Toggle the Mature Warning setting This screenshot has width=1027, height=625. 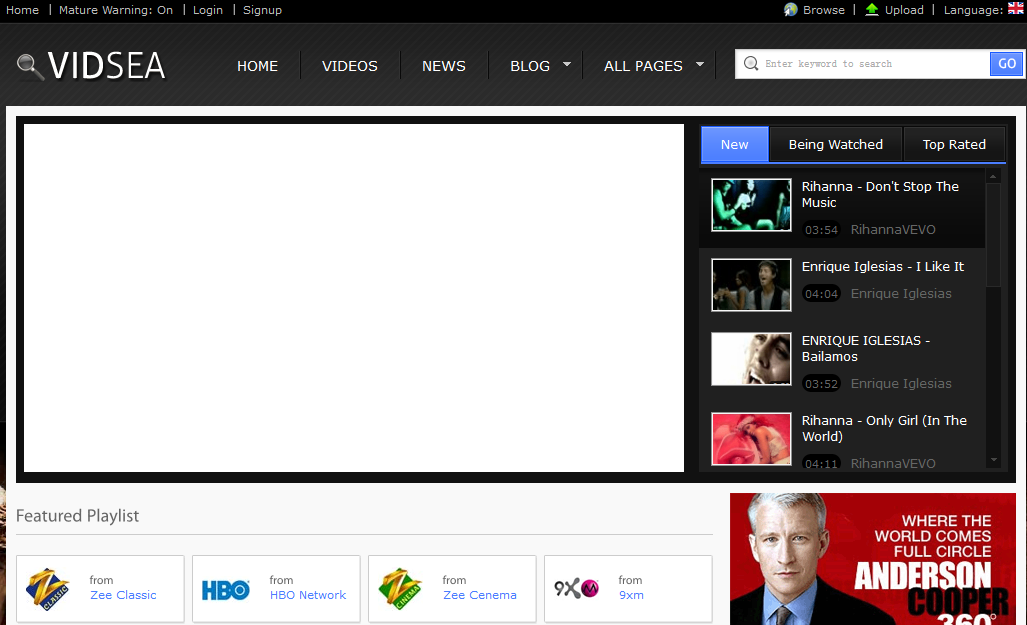[x=116, y=10]
